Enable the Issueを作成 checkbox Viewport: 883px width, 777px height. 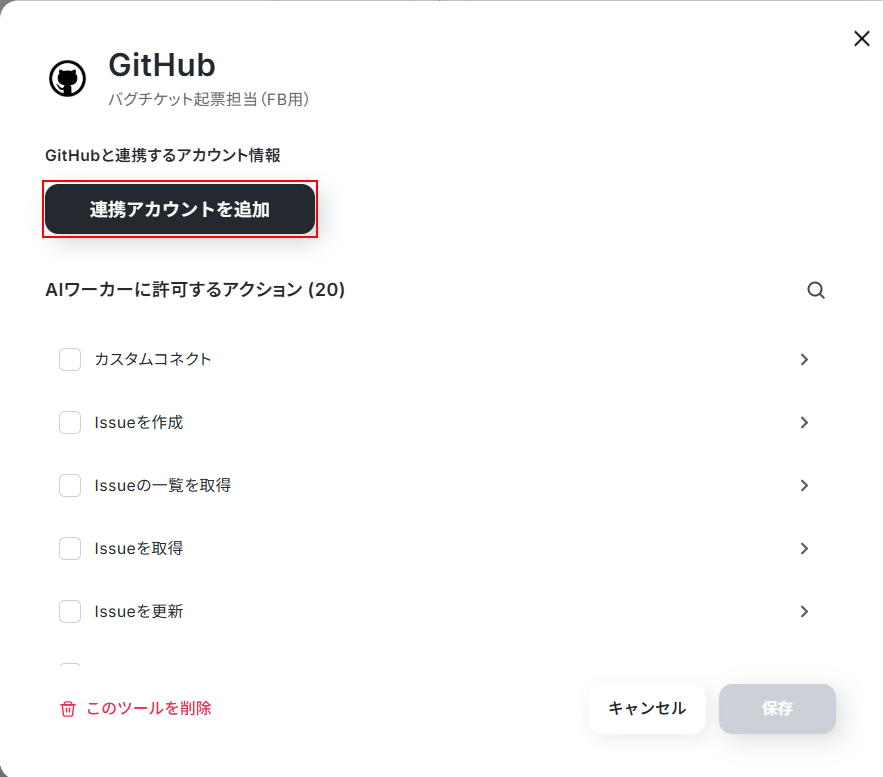point(70,422)
